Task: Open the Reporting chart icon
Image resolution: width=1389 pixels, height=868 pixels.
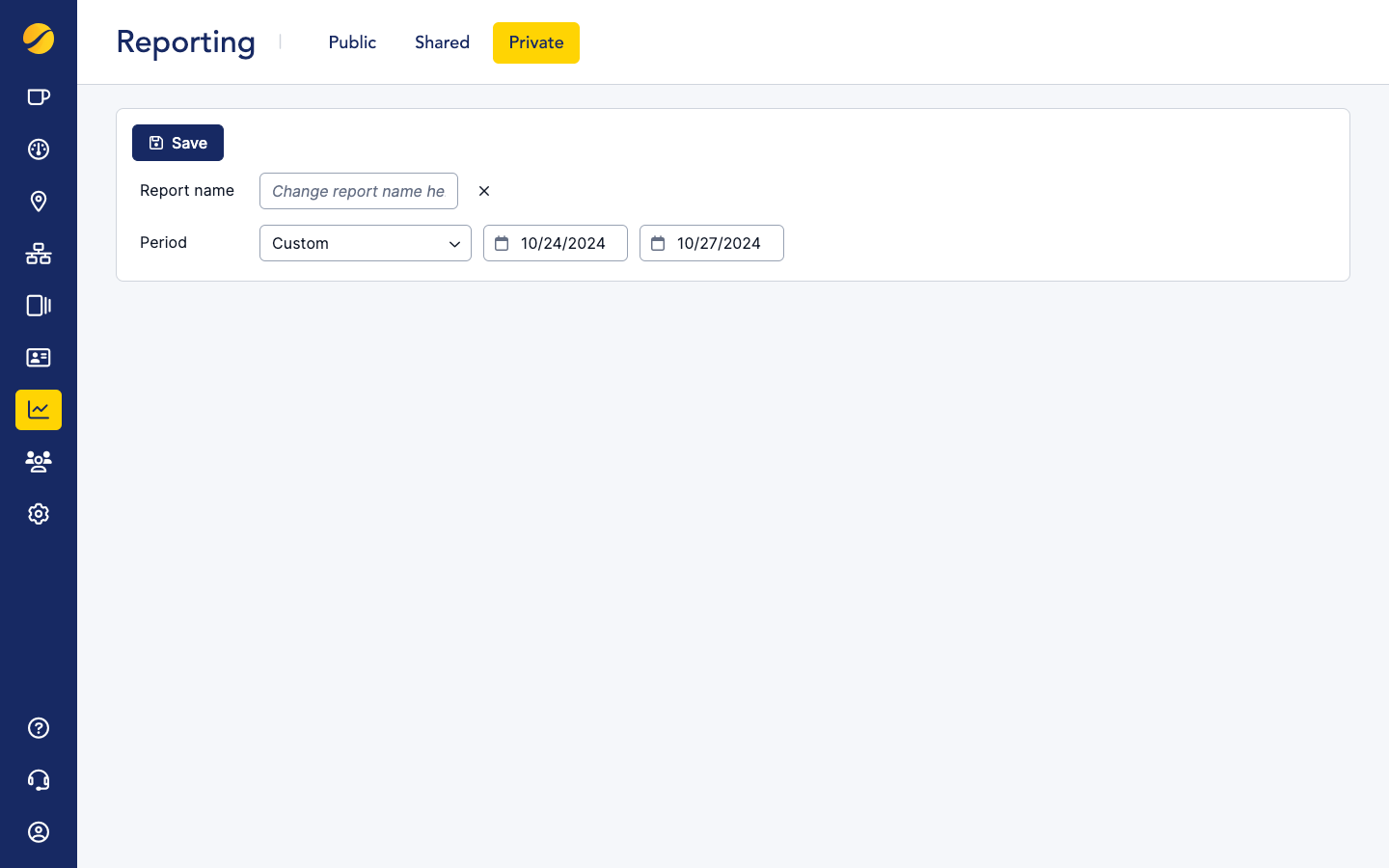Action: tap(39, 409)
